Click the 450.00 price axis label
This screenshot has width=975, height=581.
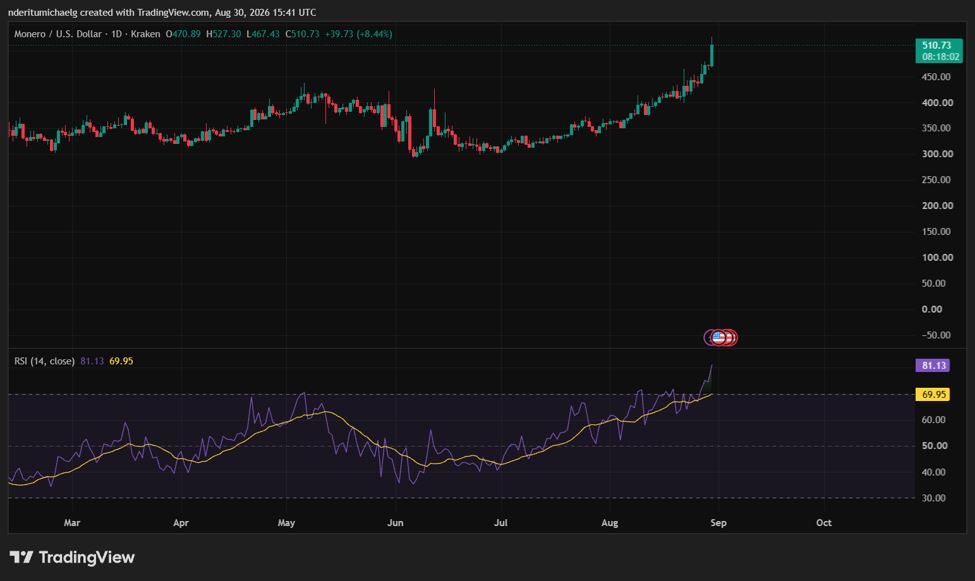tap(936, 77)
